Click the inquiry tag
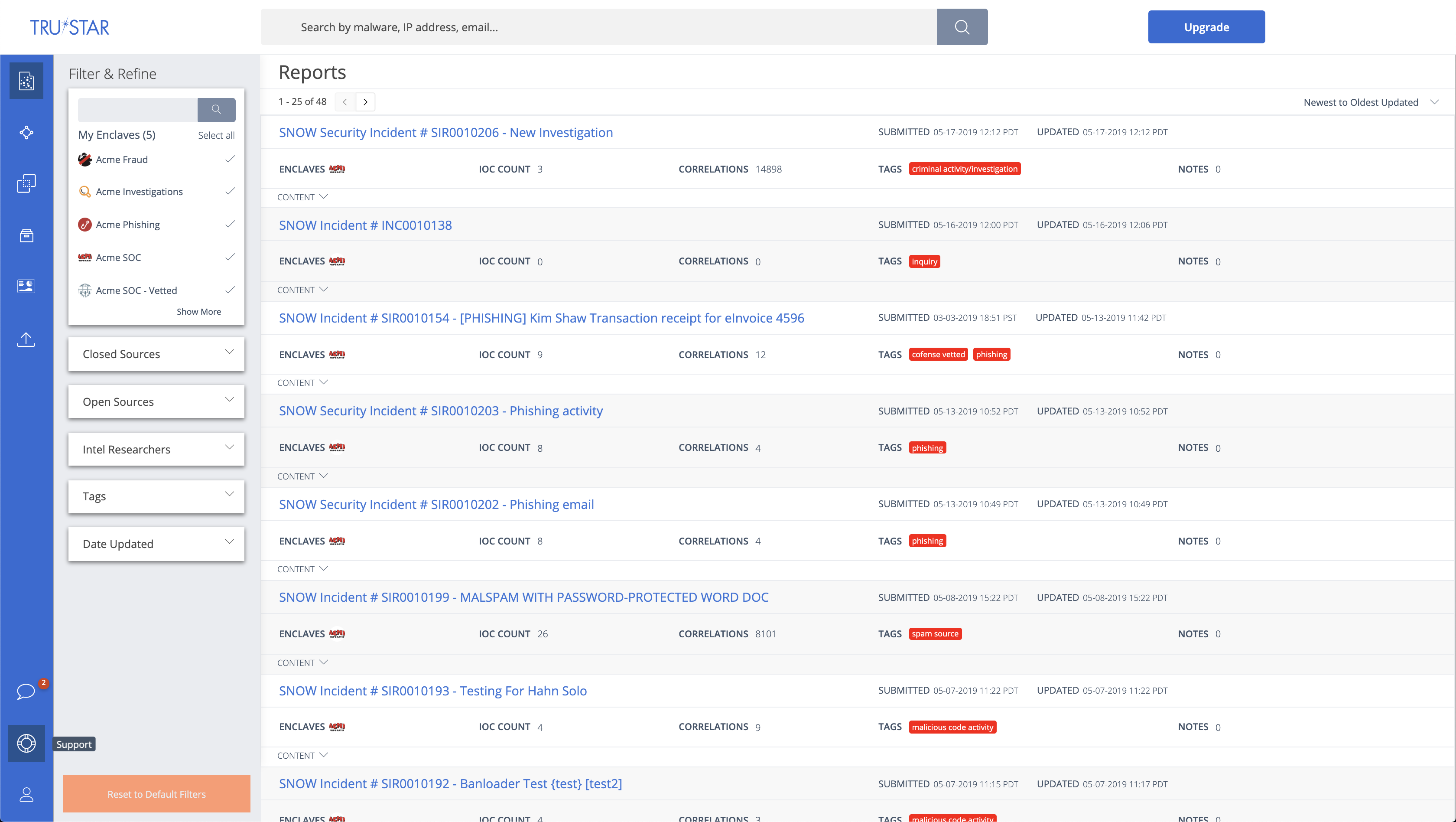This screenshot has height=822, width=1456. (x=924, y=261)
